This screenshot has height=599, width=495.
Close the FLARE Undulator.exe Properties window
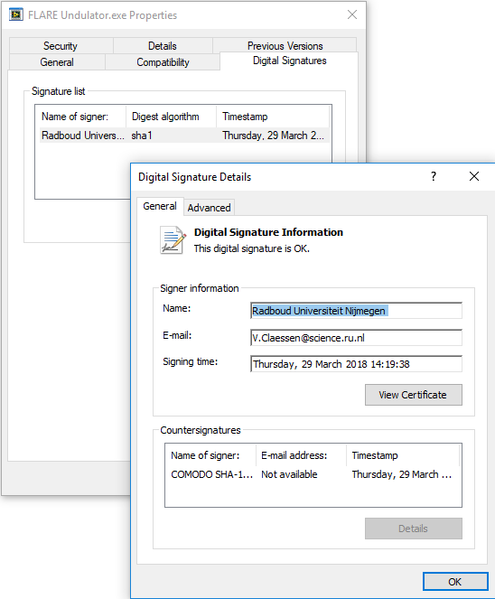click(352, 15)
